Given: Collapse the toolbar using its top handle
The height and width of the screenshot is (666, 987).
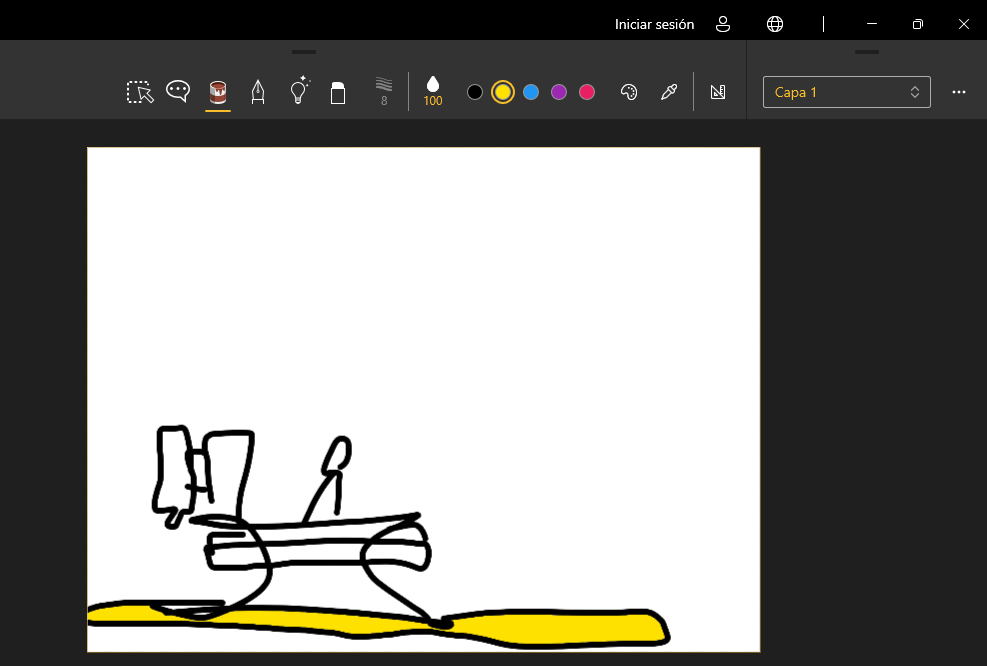Looking at the screenshot, I should 304,52.
